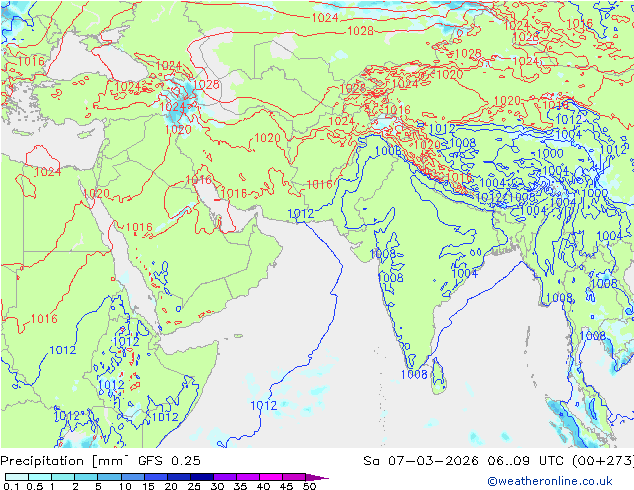Select the '10' legend scale value

click(x=125, y=486)
